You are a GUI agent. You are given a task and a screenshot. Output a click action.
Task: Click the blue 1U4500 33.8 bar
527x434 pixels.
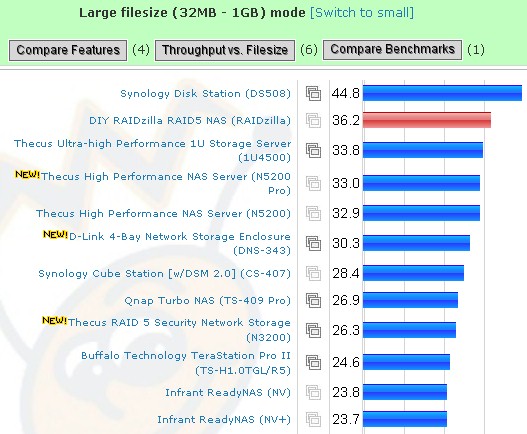423,150
